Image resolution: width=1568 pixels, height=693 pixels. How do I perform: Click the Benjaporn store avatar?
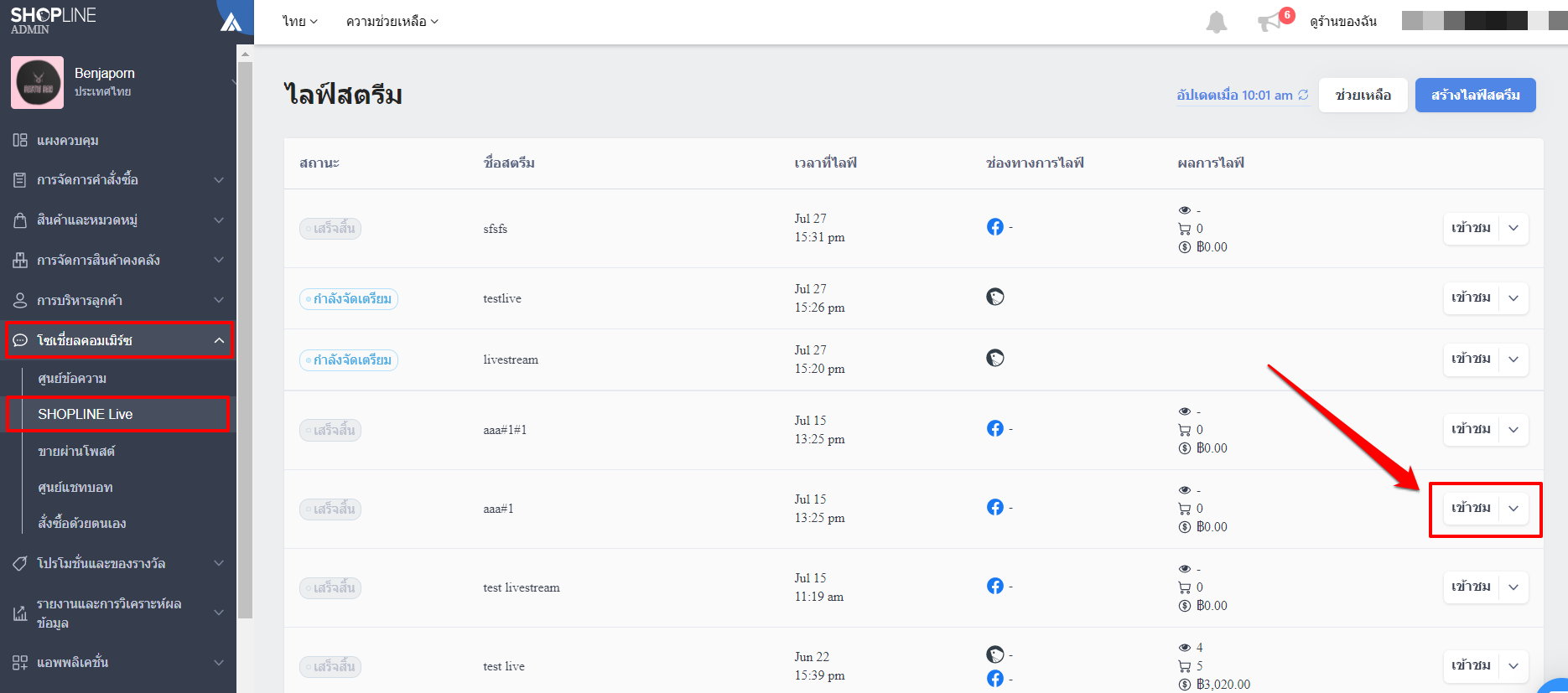pyautogui.click(x=37, y=82)
